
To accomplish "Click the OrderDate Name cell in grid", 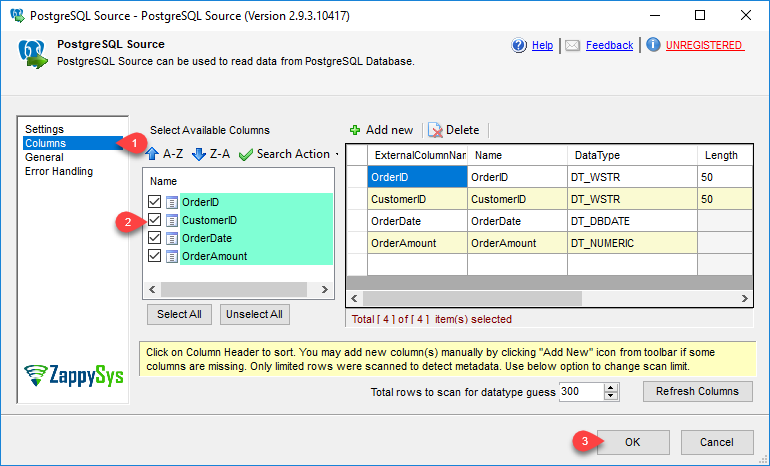I will tap(517, 221).
